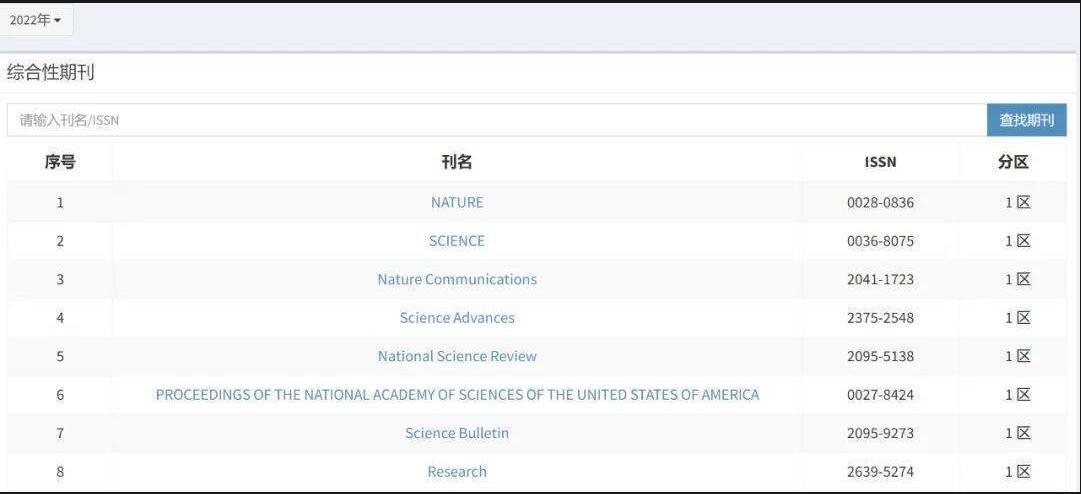Image resolution: width=1081 pixels, height=494 pixels.
Task: Click the 序号 column header
Action: click(x=60, y=162)
